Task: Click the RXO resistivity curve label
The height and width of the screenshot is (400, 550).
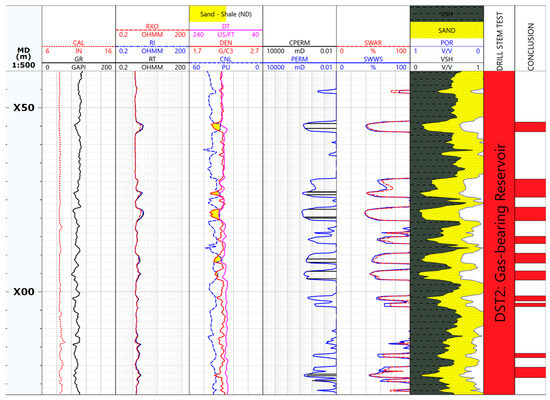Action: [x=152, y=27]
